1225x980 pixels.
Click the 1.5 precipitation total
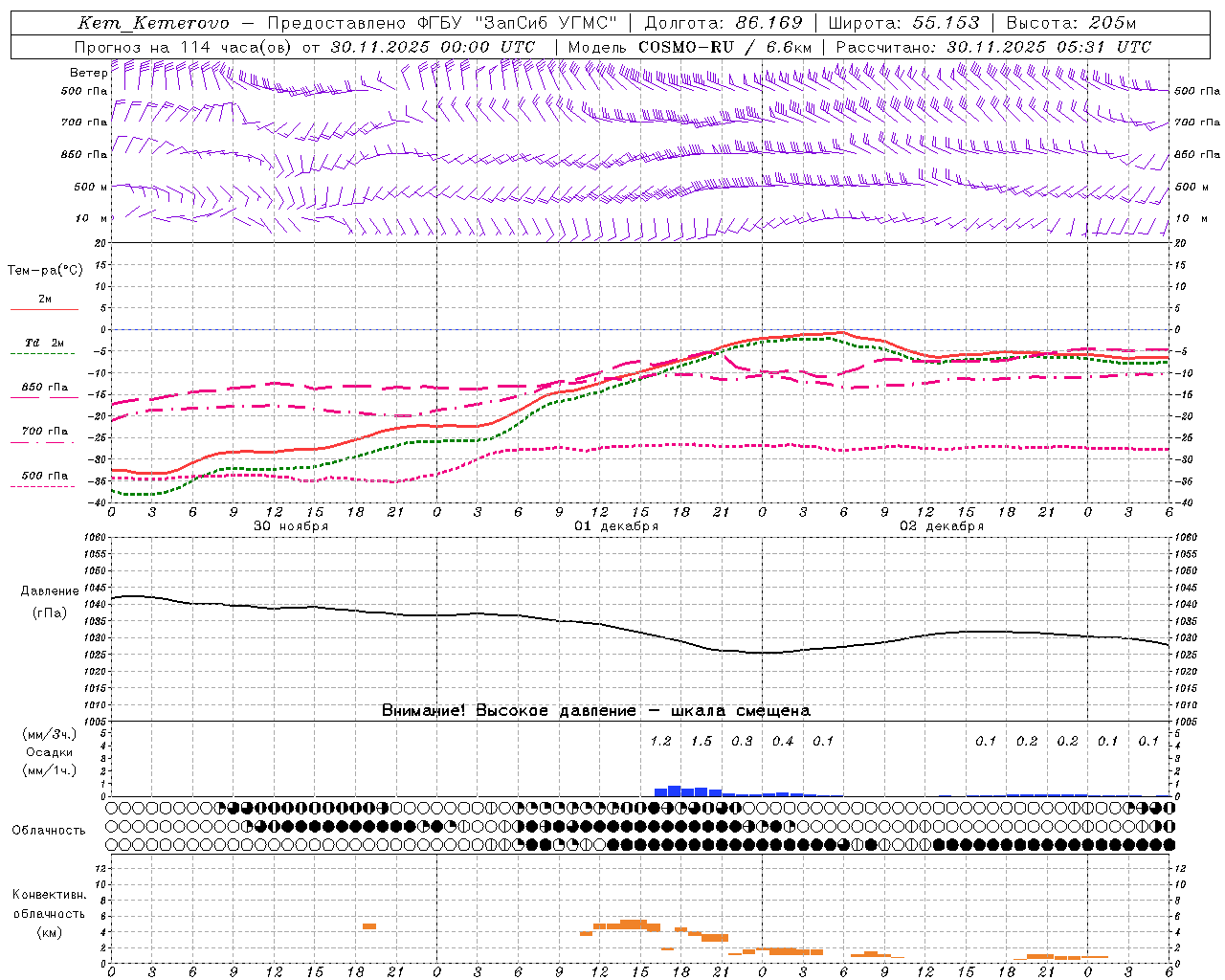click(702, 742)
